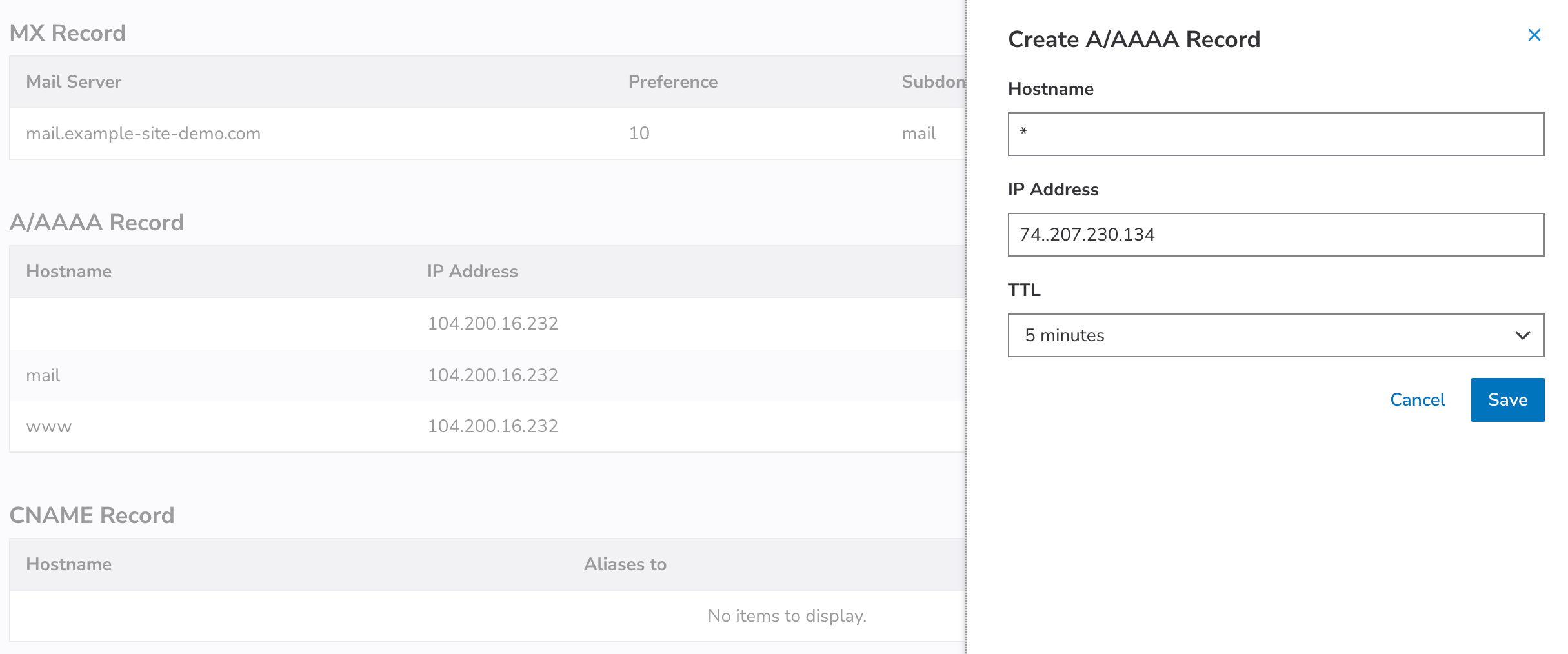Click the Hostname header in CNAME table
1568x654 pixels.
click(x=68, y=564)
